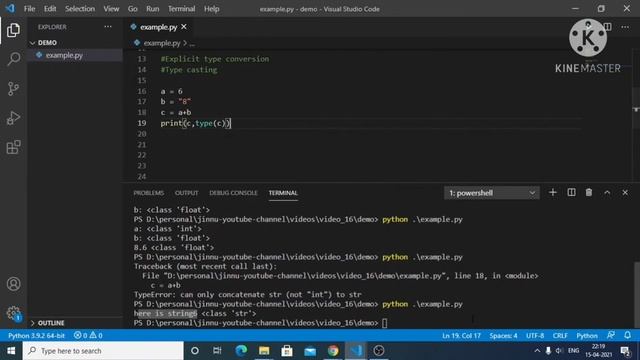Switch to the PROBLEMS panel tab
The width and height of the screenshot is (640, 360).
tap(149, 193)
